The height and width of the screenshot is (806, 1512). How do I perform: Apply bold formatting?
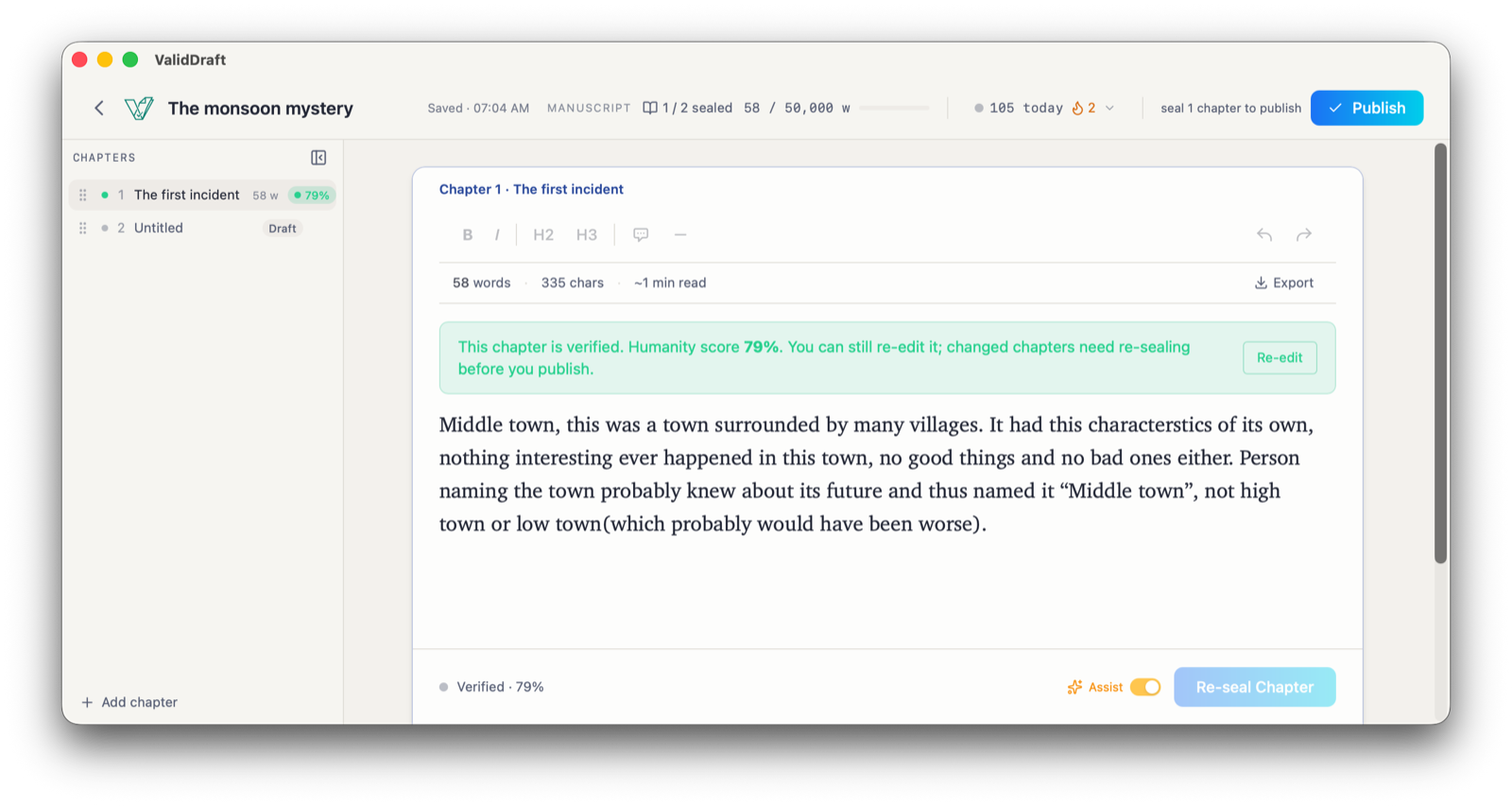468,234
